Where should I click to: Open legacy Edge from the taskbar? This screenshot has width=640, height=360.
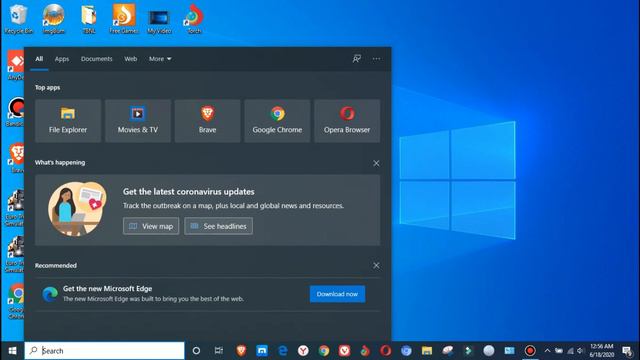pyautogui.click(x=282, y=351)
